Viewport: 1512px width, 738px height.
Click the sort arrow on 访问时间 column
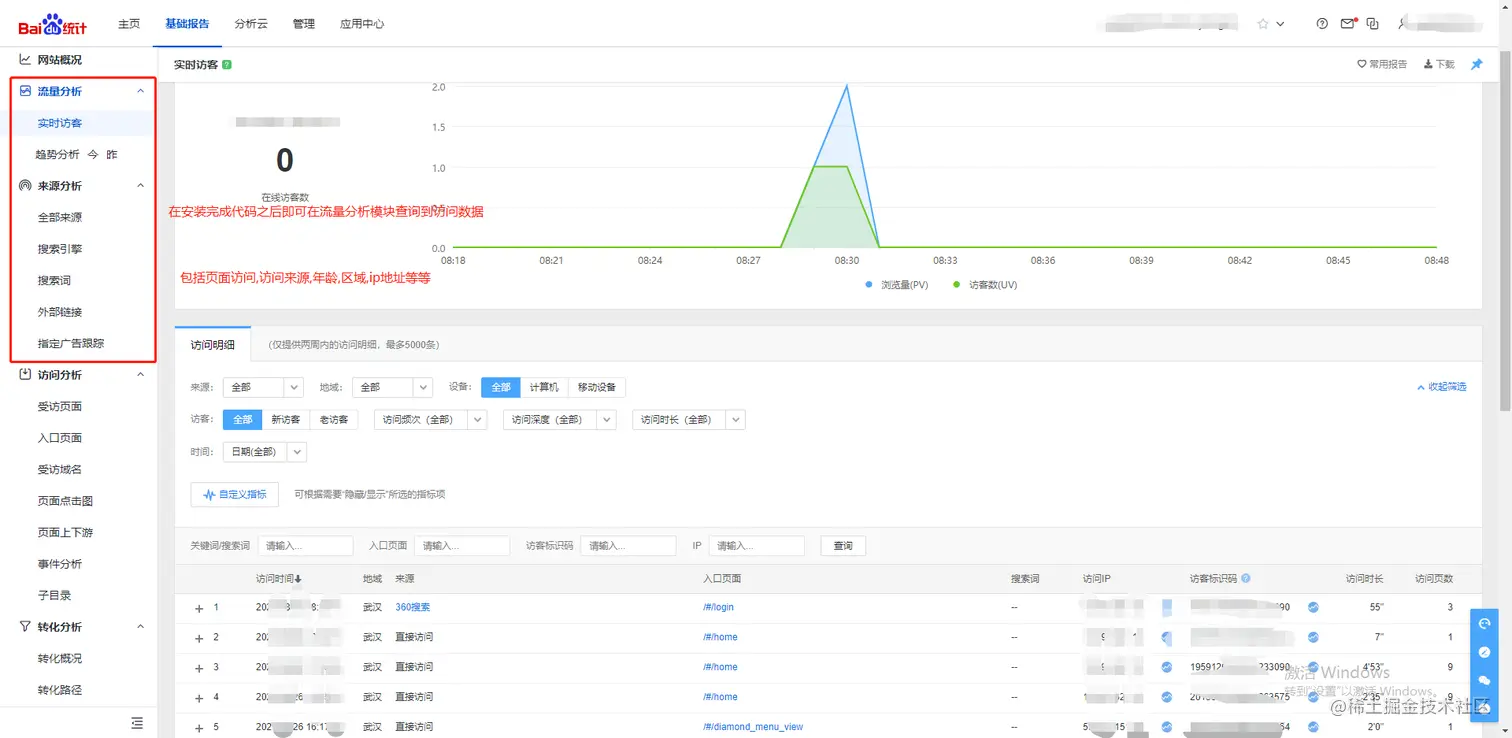(298, 579)
